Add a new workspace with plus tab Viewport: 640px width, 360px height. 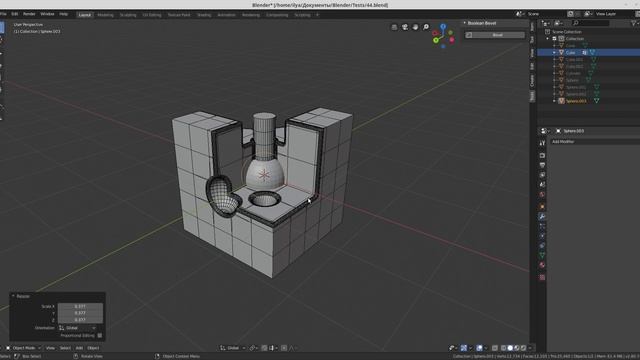pos(318,15)
